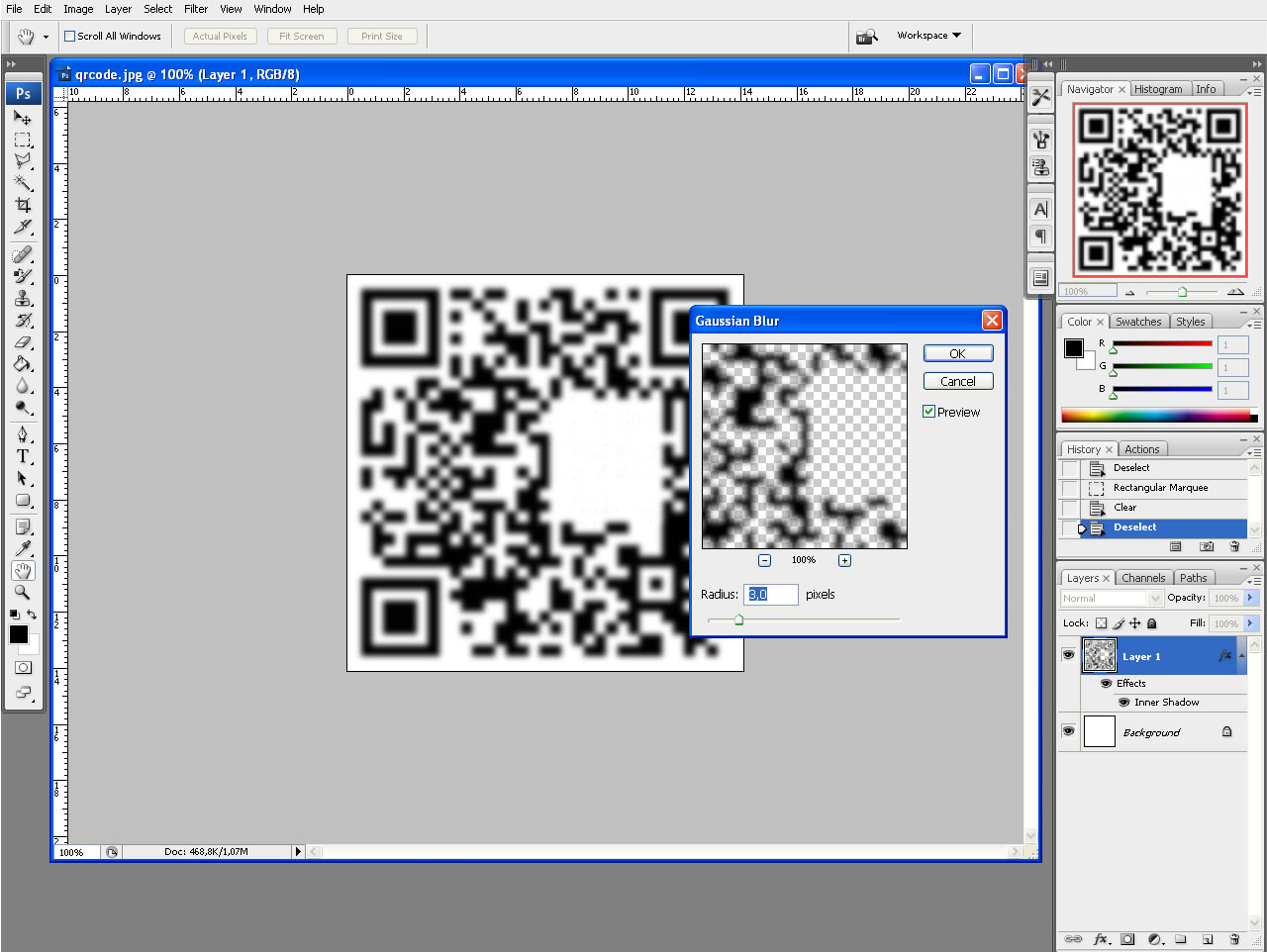Select the Clone Stamp tool

[x=23, y=299]
